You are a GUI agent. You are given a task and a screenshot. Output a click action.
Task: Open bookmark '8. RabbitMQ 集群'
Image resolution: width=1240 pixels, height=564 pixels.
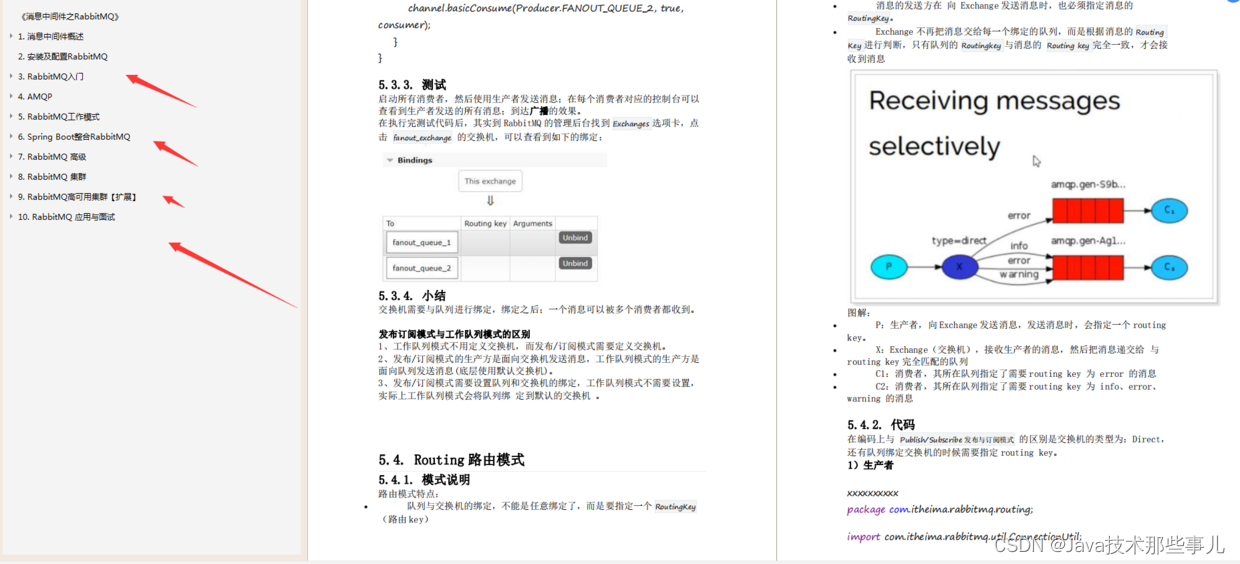point(52,176)
